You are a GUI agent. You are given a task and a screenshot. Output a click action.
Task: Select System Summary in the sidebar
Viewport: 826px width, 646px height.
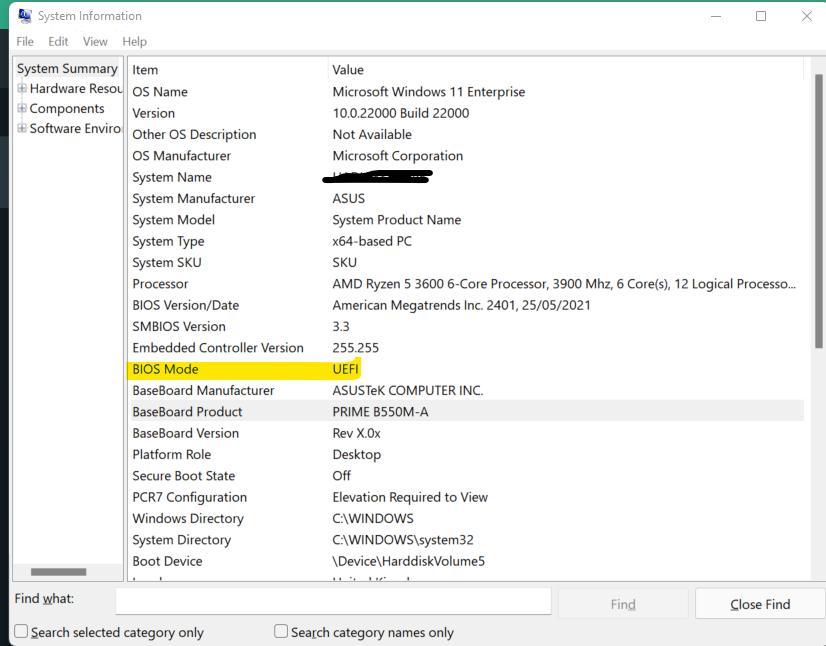click(x=66, y=68)
